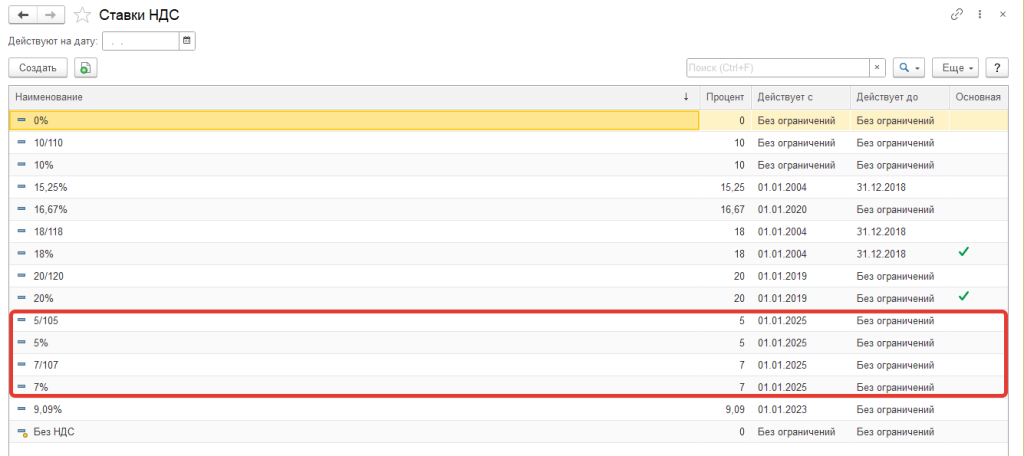Copy link using the chain icon
Viewport: 1024px width, 456px height.
point(958,14)
